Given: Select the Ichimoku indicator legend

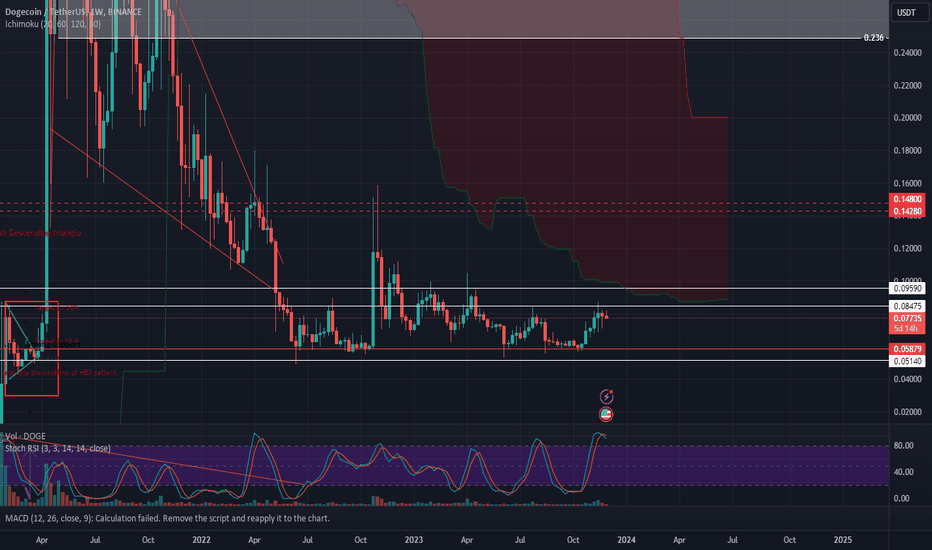Looking at the screenshot, I should coord(53,24).
